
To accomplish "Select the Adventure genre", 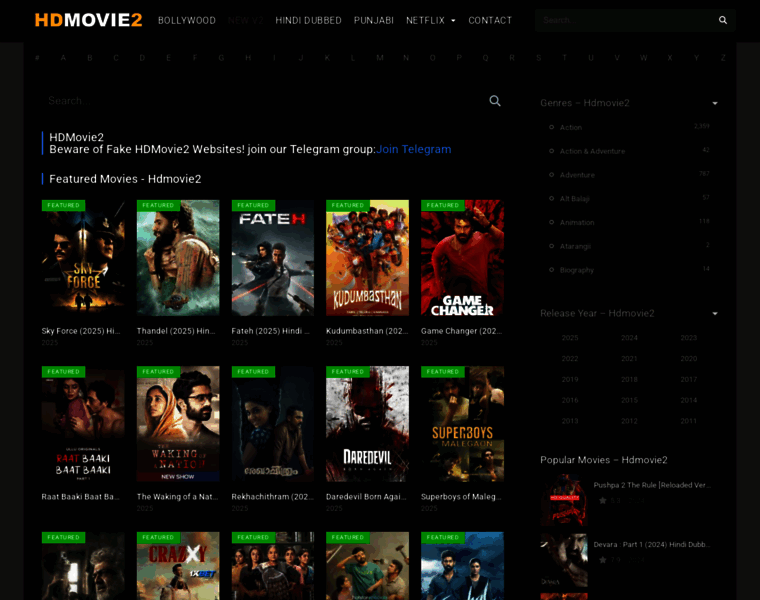I will tap(577, 175).
